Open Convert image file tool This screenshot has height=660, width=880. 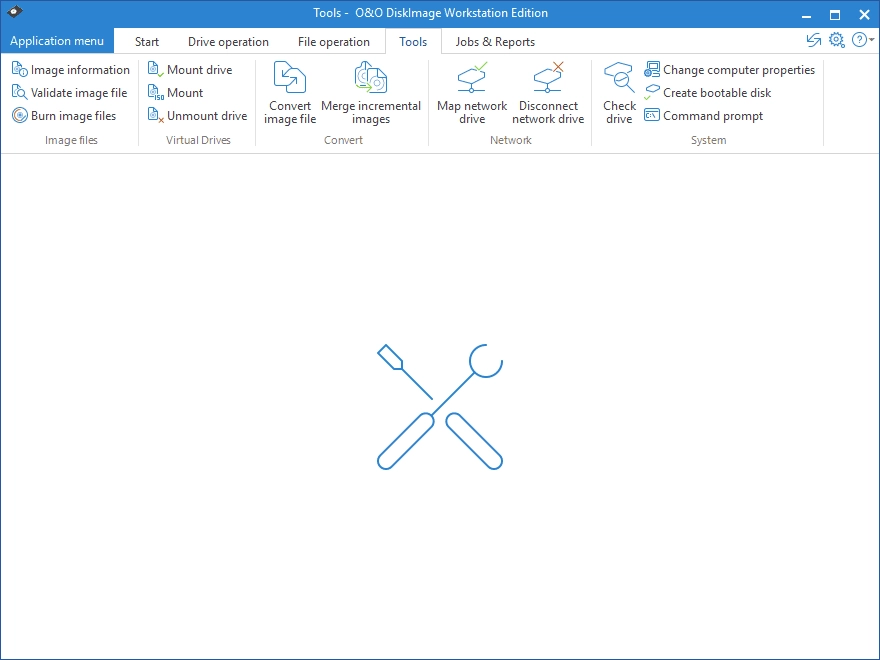290,93
